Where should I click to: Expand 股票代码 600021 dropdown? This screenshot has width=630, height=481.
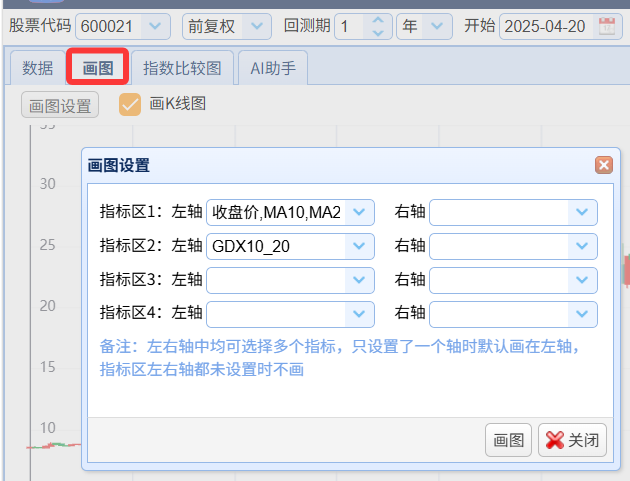(155, 27)
